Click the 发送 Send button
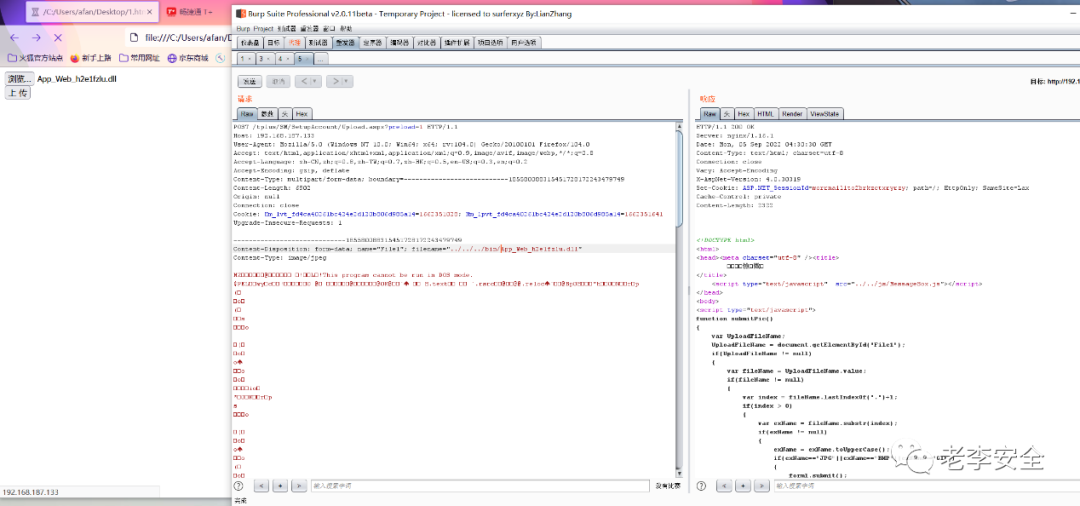1080x506 pixels. pos(249,81)
